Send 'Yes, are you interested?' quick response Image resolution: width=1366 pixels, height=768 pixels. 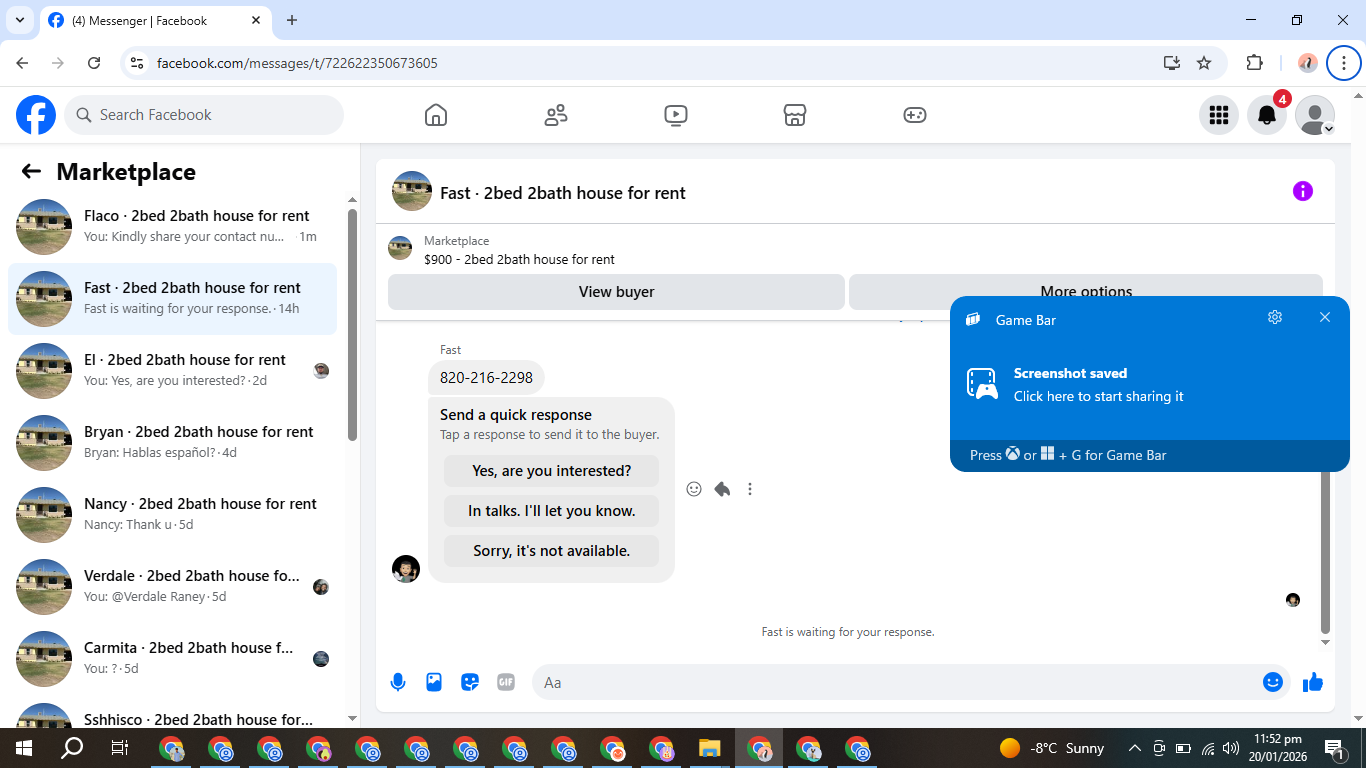point(552,471)
